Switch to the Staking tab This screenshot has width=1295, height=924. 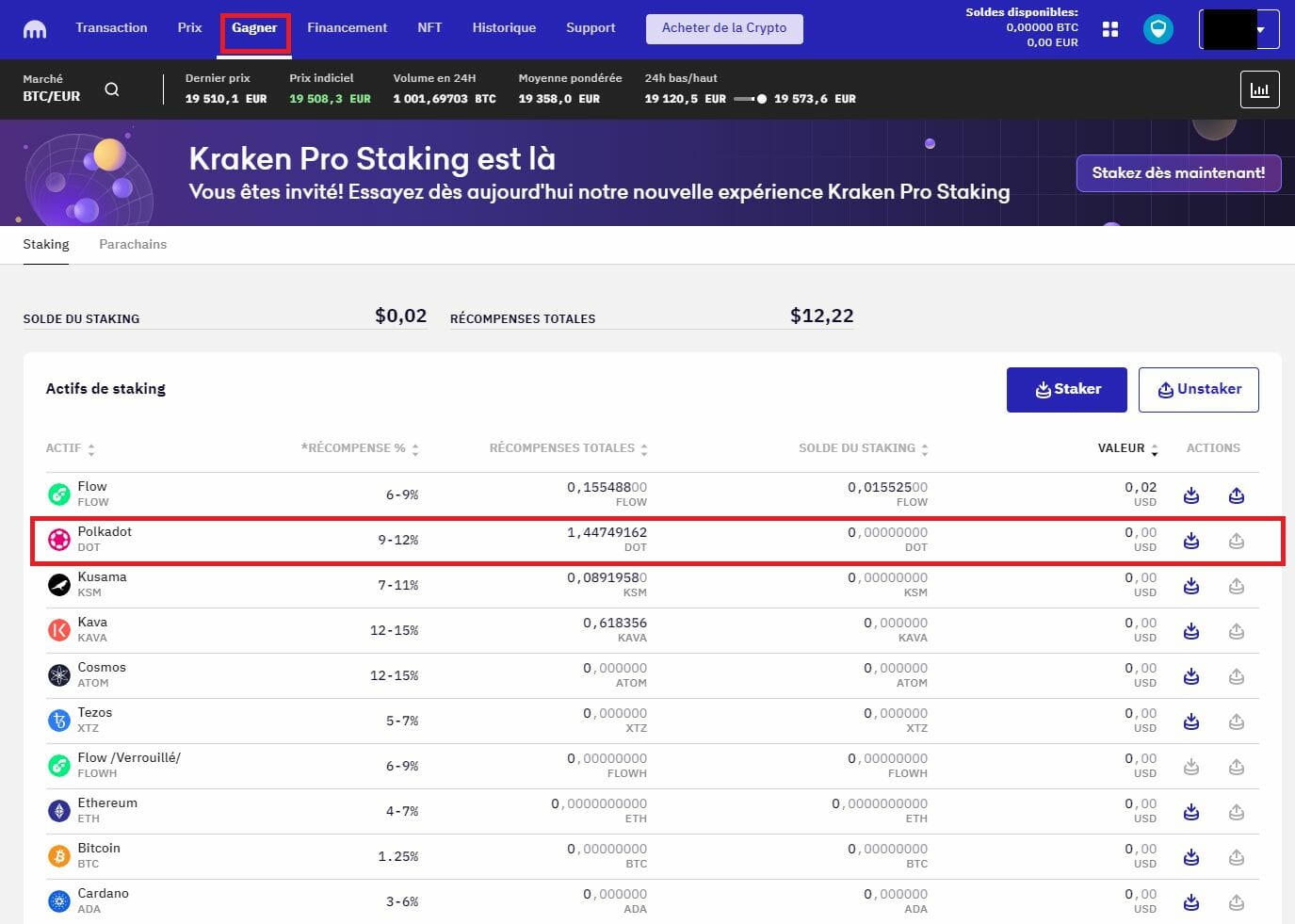tap(46, 244)
